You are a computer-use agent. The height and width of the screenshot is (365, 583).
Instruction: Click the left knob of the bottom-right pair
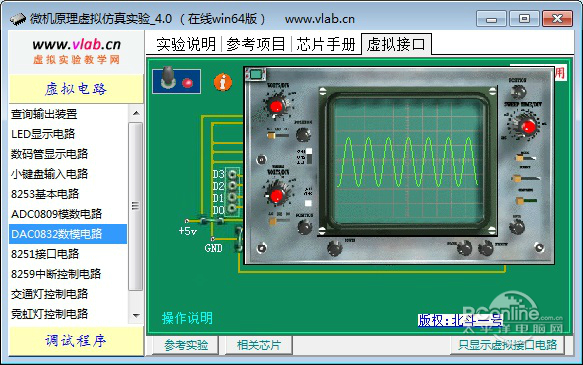464,248
